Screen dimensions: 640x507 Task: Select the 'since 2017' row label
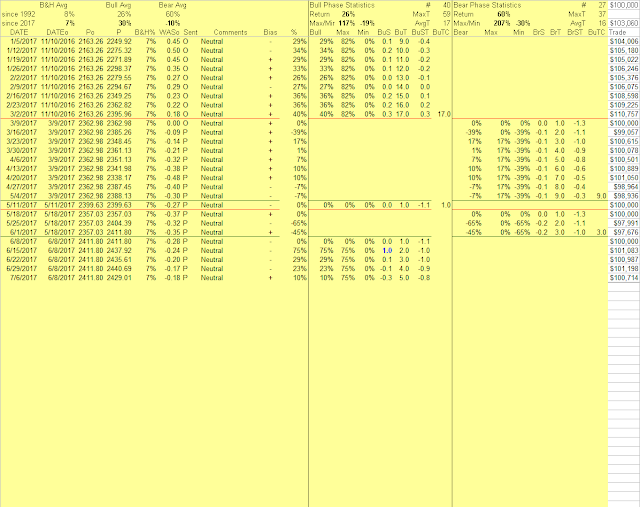pyautogui.click(x=19, y=23)
